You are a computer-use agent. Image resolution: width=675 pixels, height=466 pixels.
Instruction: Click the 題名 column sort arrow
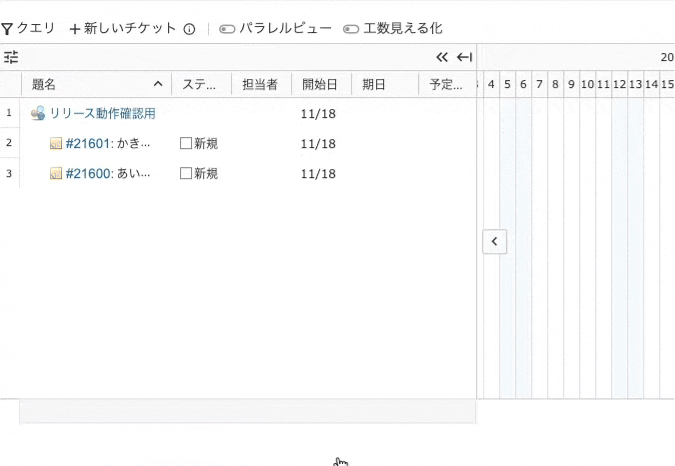click(x=158, y=84)
